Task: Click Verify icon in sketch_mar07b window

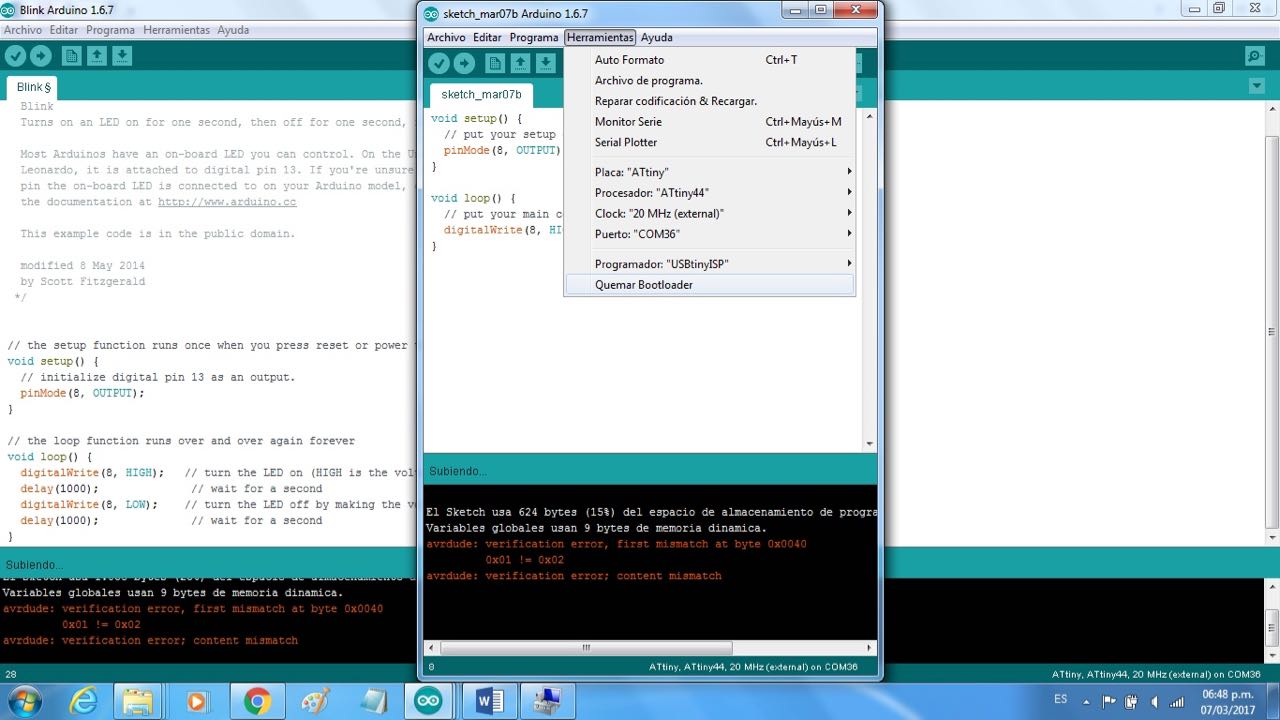Action: tap(439, 63)
